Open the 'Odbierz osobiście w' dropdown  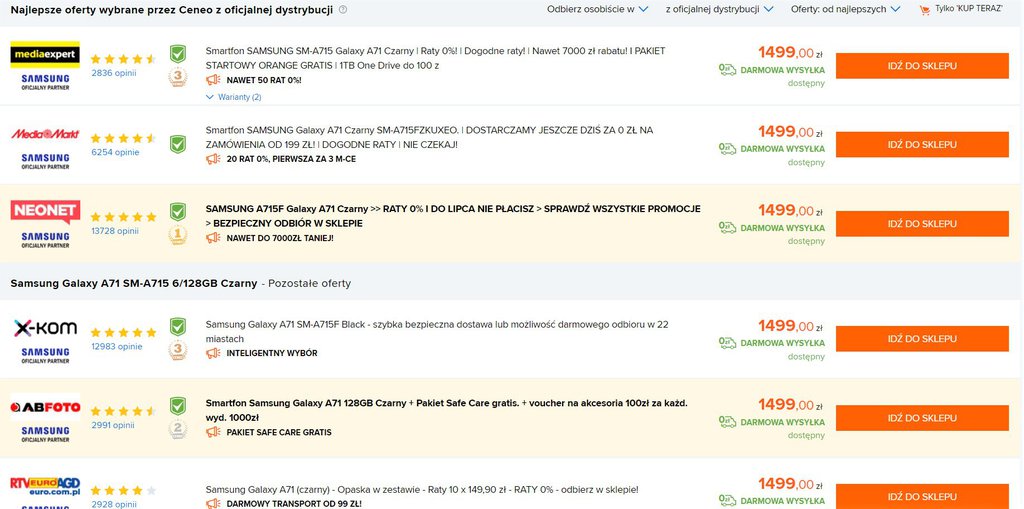[x=597, y=9]
